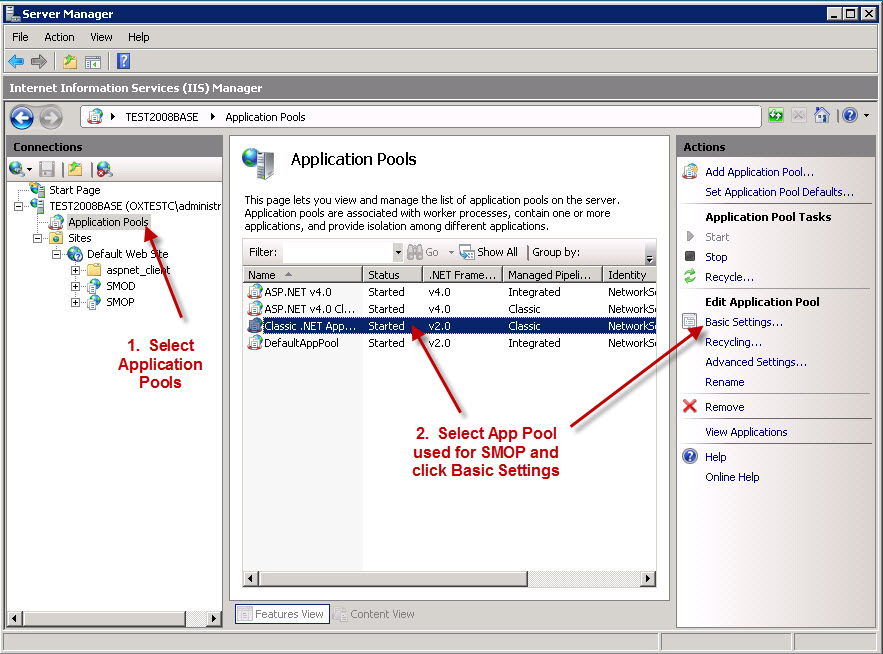883x654 pixels.
Task: Click the Stop square icon in Actions
Action: pyautogui.click(x=690, y=256)
